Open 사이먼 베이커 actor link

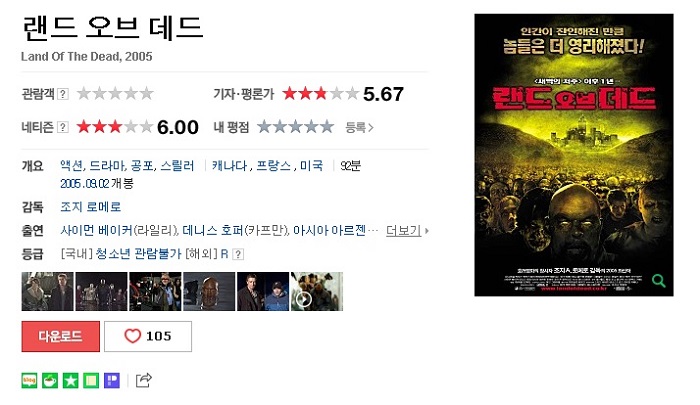pos(96,230)
